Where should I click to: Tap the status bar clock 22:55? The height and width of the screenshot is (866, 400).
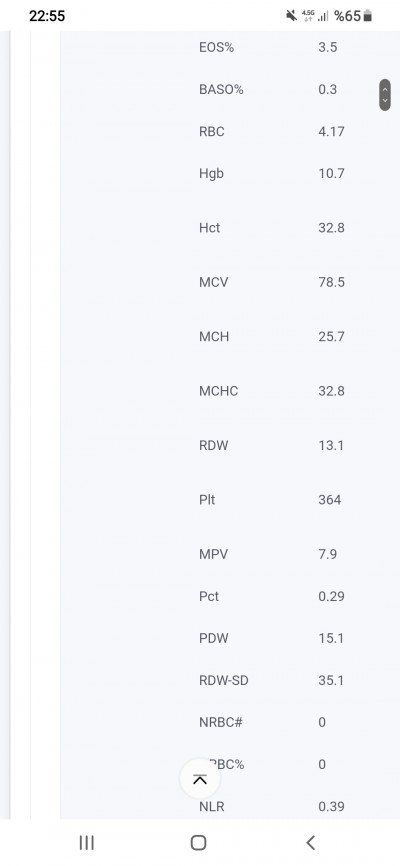[x=47, y=16]
